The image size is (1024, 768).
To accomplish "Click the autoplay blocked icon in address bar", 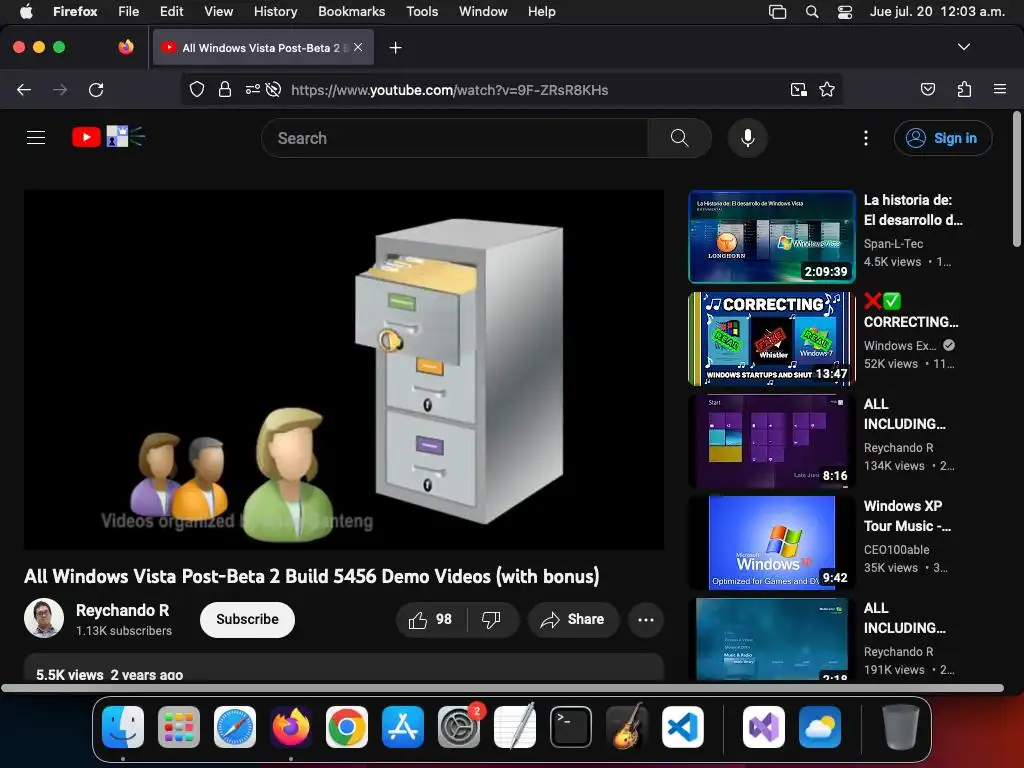I will (274, 89).
